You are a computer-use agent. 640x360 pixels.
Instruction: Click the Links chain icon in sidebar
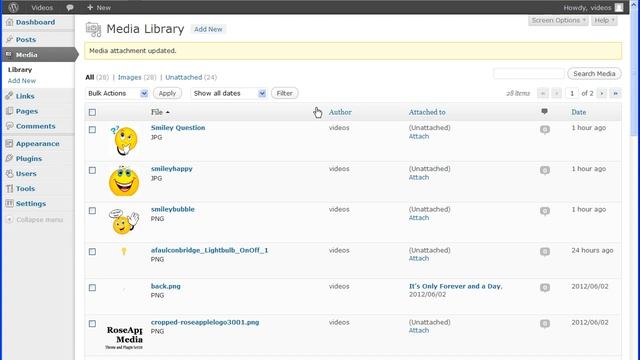(x=9, y=96)
